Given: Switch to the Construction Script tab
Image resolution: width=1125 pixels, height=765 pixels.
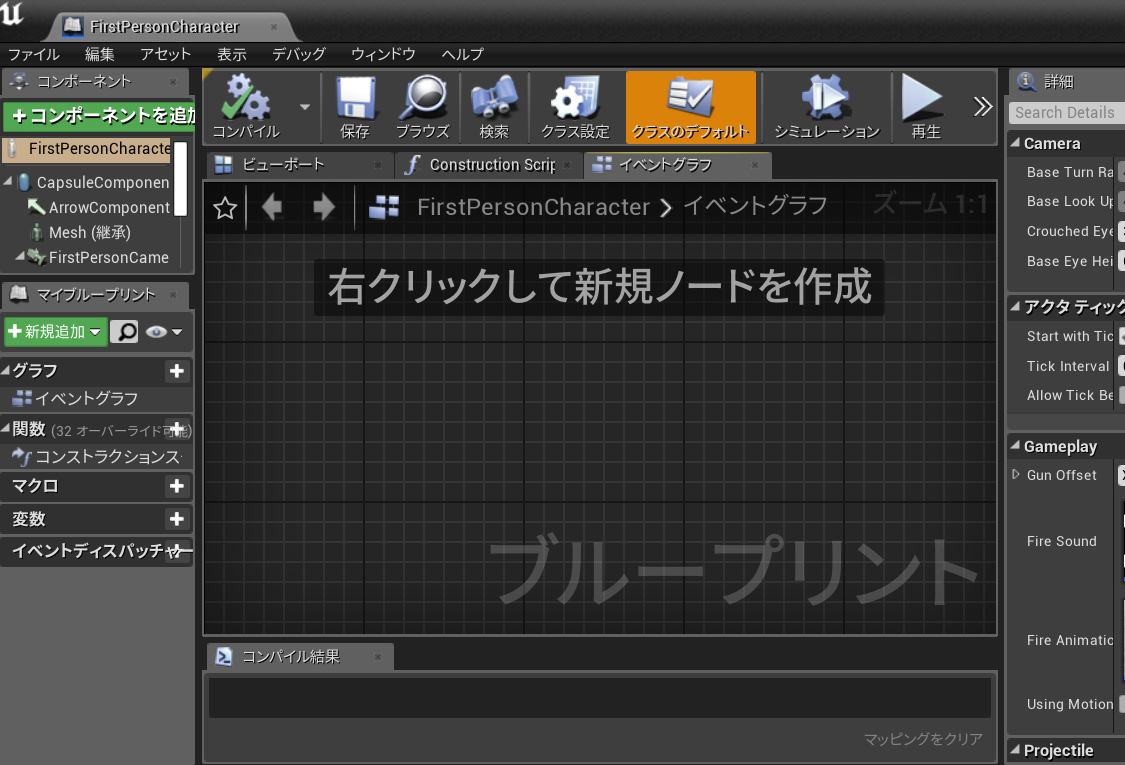Looking at the screenshot, I should pyautogui.click(x=488, y=165).
